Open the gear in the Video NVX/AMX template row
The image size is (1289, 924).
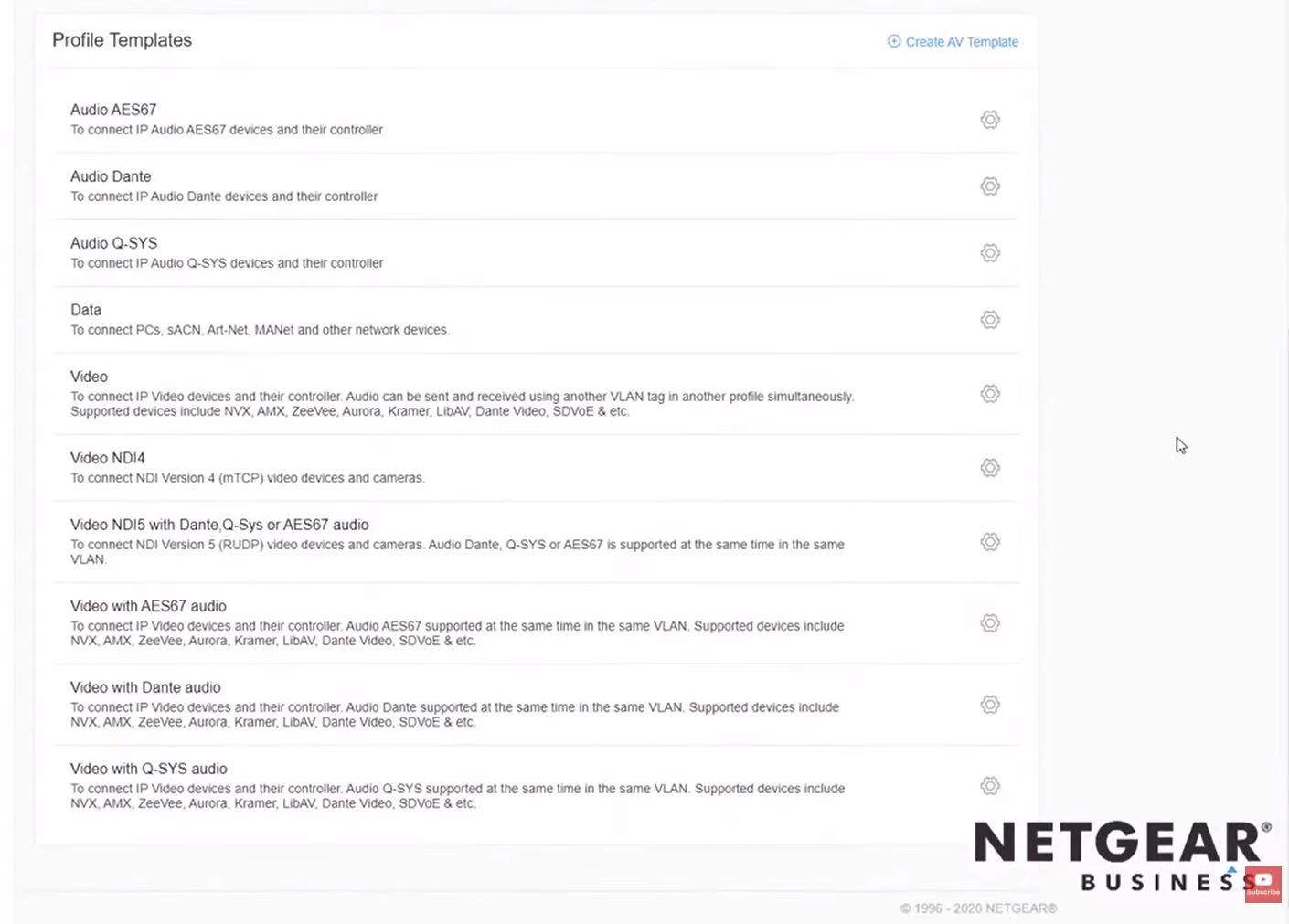990,394
